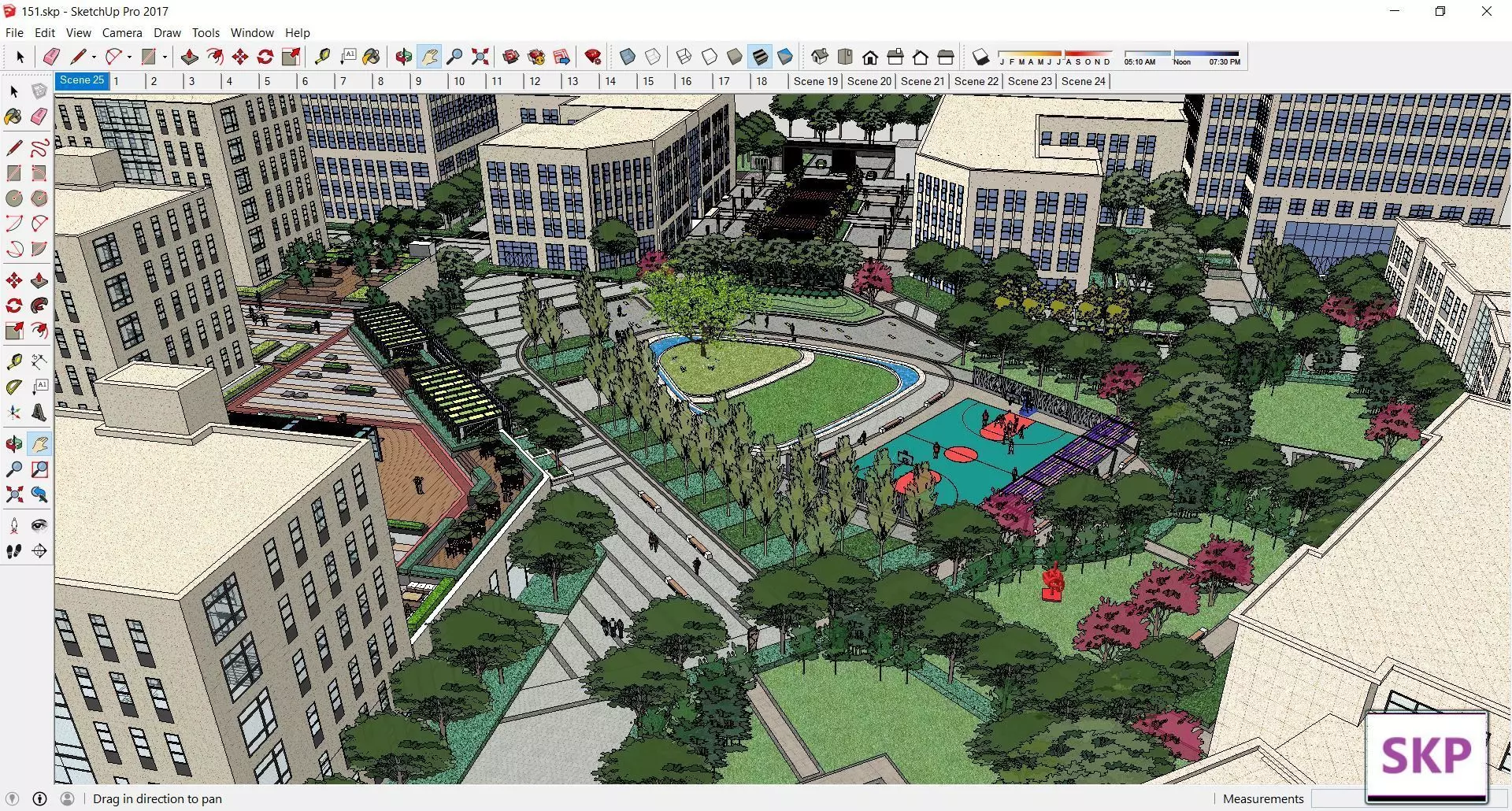Activate the Zoom Window tool

coord(39,469)
